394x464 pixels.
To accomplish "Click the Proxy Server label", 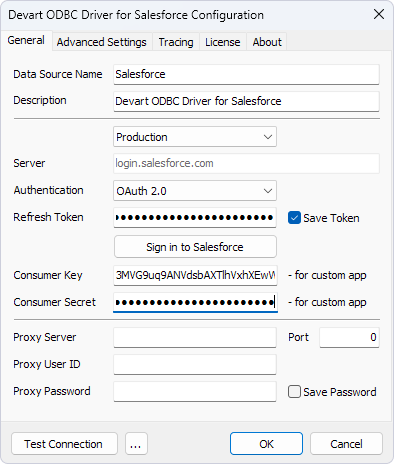I will click(45, 337).
